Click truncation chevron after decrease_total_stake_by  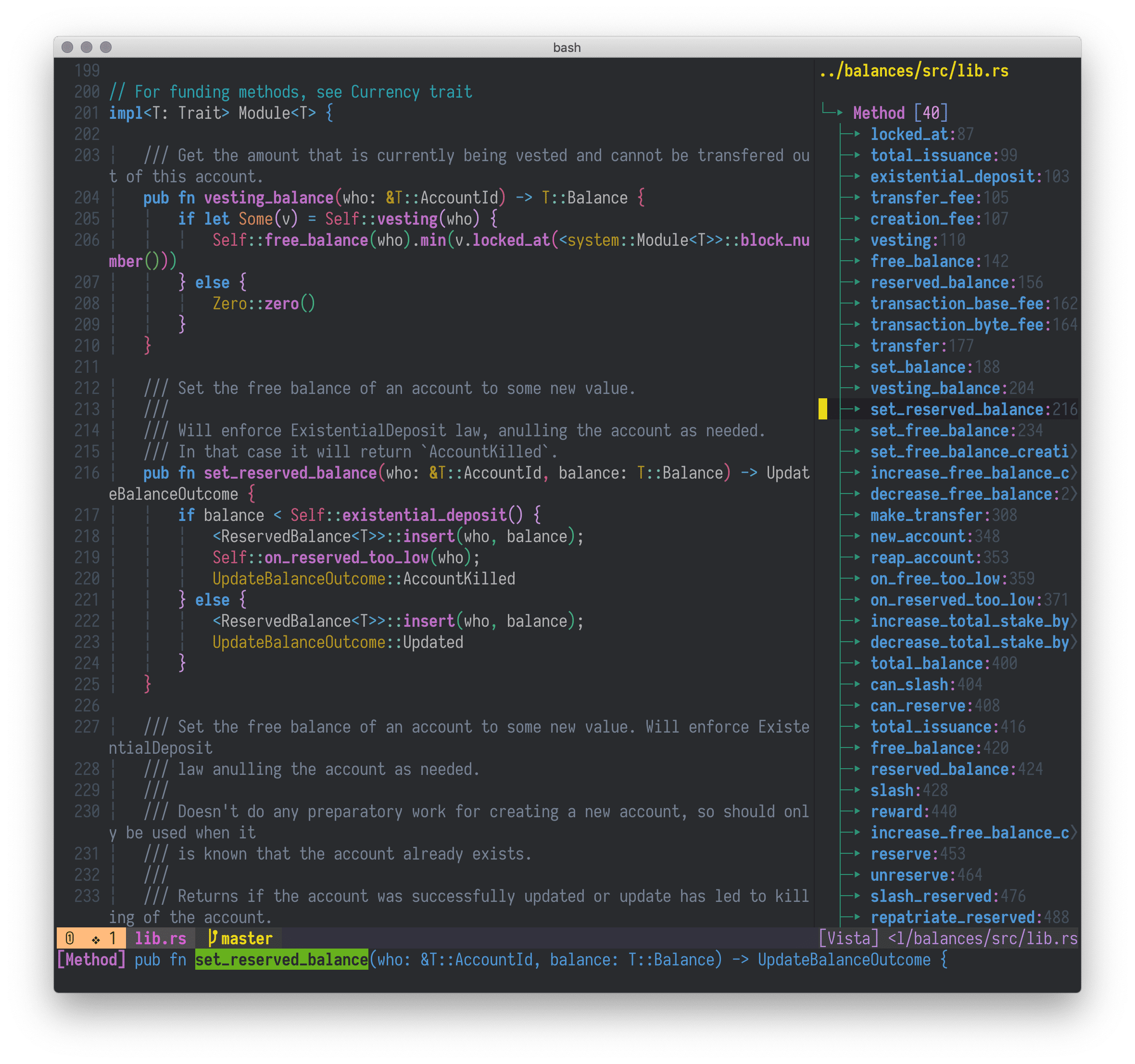(1074, 642)
